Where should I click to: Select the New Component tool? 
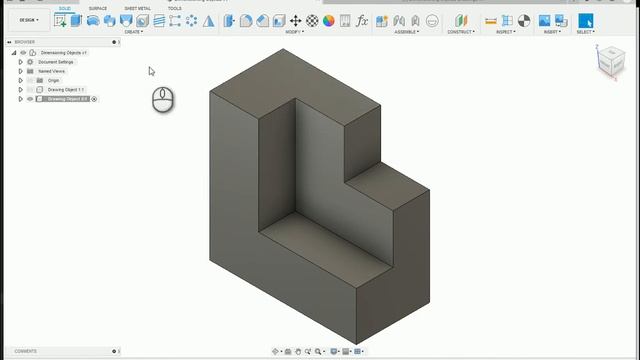point(382,20)
